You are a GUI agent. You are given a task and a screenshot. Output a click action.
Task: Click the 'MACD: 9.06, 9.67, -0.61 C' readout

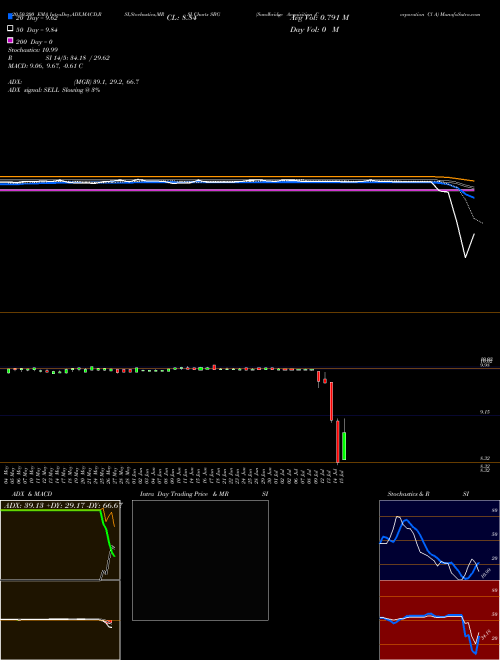click(x=45, y=66)
